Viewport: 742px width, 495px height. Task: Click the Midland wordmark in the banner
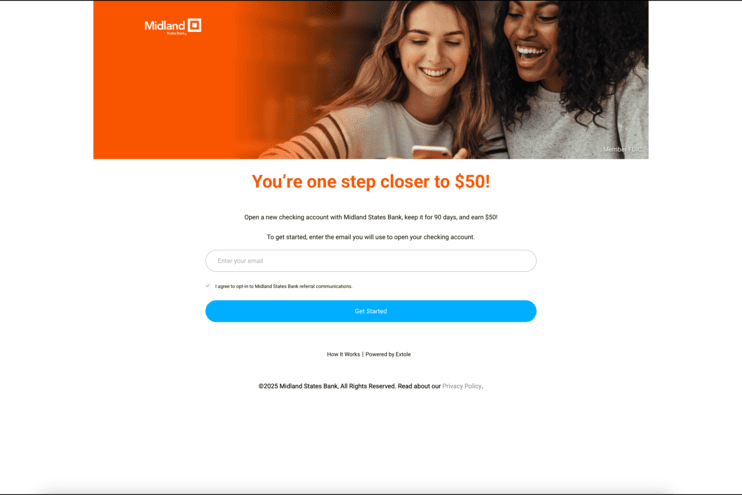point(165,26)
